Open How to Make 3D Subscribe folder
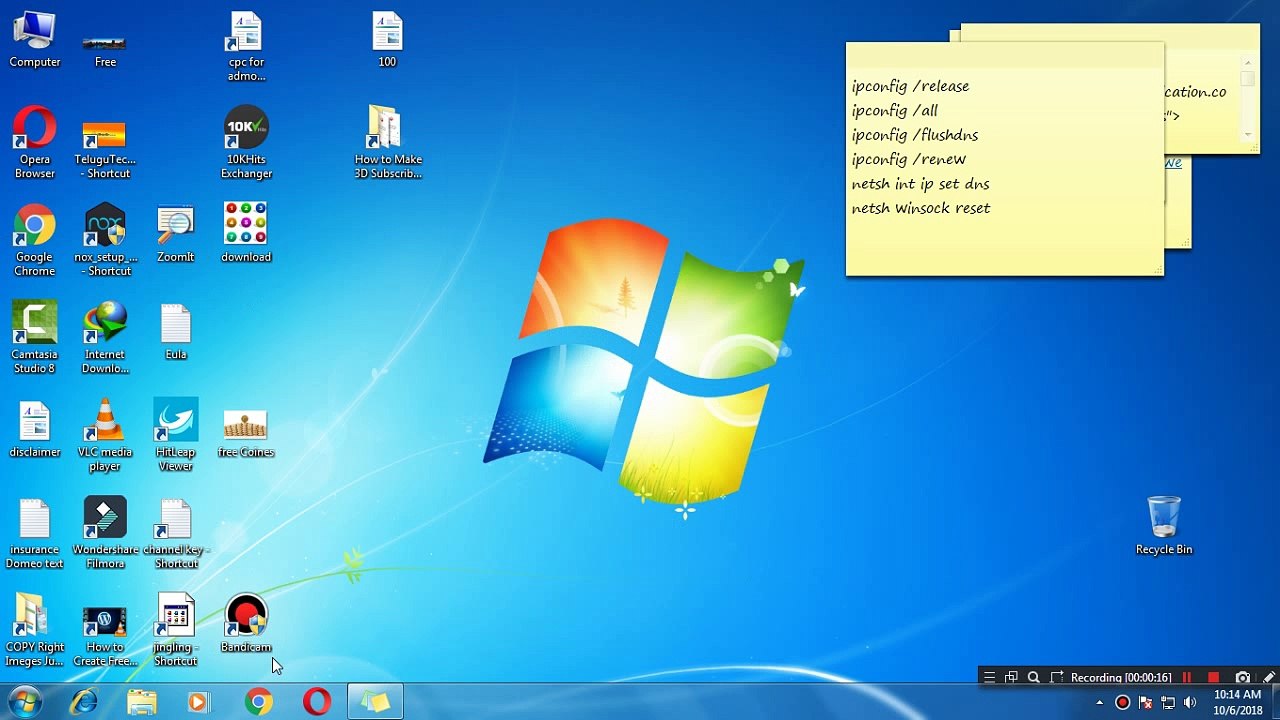The height and width of the screenshot is (720, 1280). [x=388, y=143]
